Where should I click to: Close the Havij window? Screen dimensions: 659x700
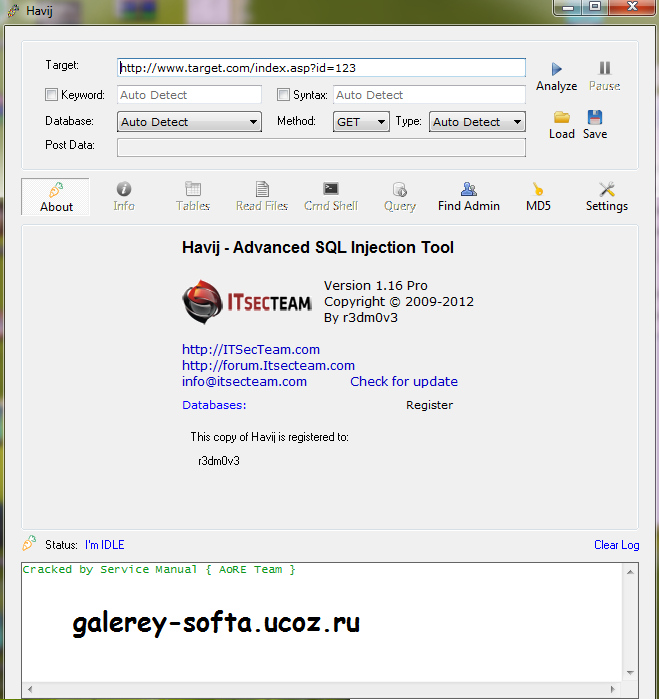(632, 7)
